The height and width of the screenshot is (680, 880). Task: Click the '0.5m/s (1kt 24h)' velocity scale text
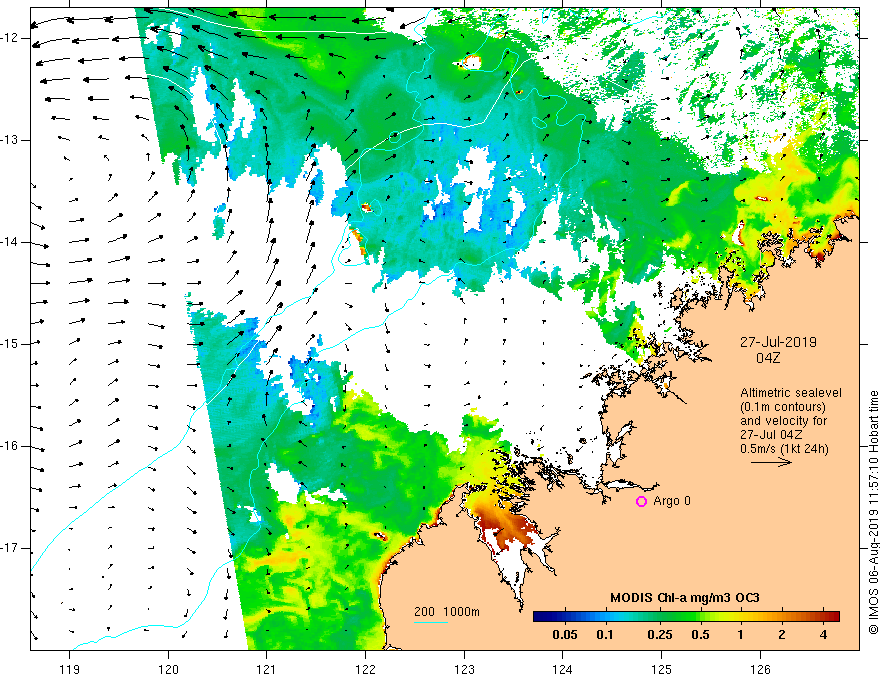point(785,449)
